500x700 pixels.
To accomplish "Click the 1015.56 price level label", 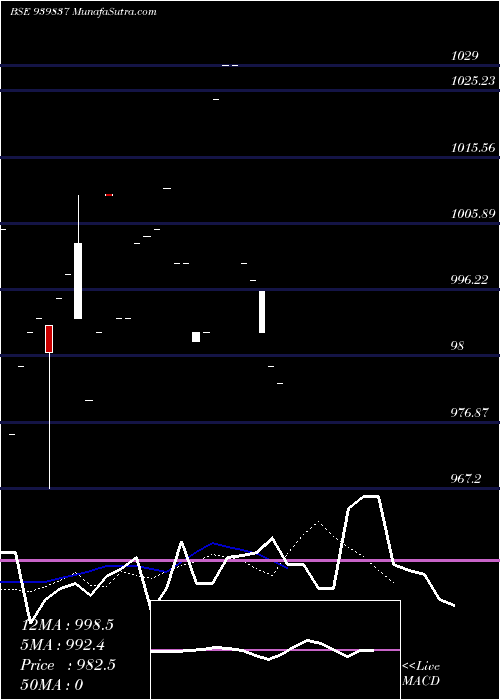I will point(473,148).
